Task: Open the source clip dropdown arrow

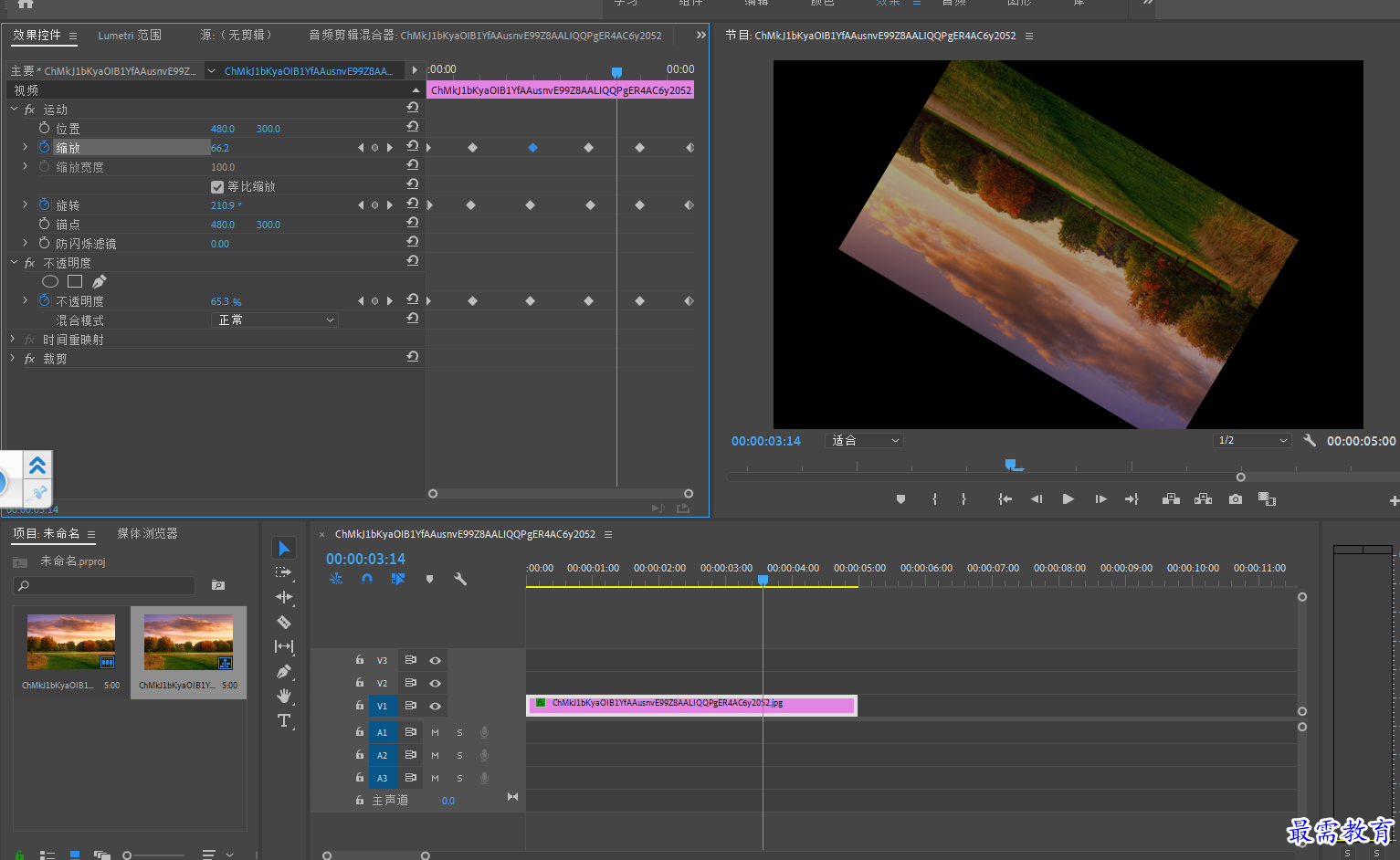Action: coord(211,70)
